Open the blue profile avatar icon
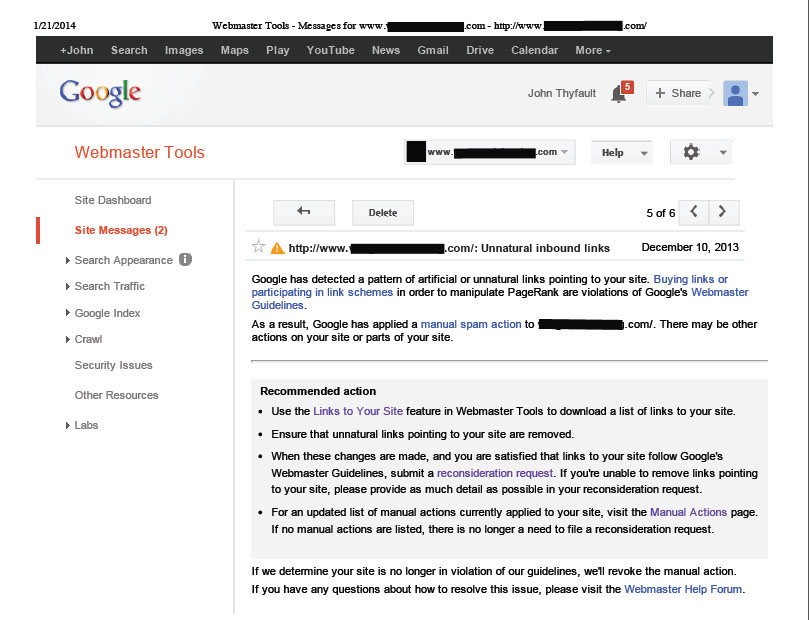 [735, 93]
